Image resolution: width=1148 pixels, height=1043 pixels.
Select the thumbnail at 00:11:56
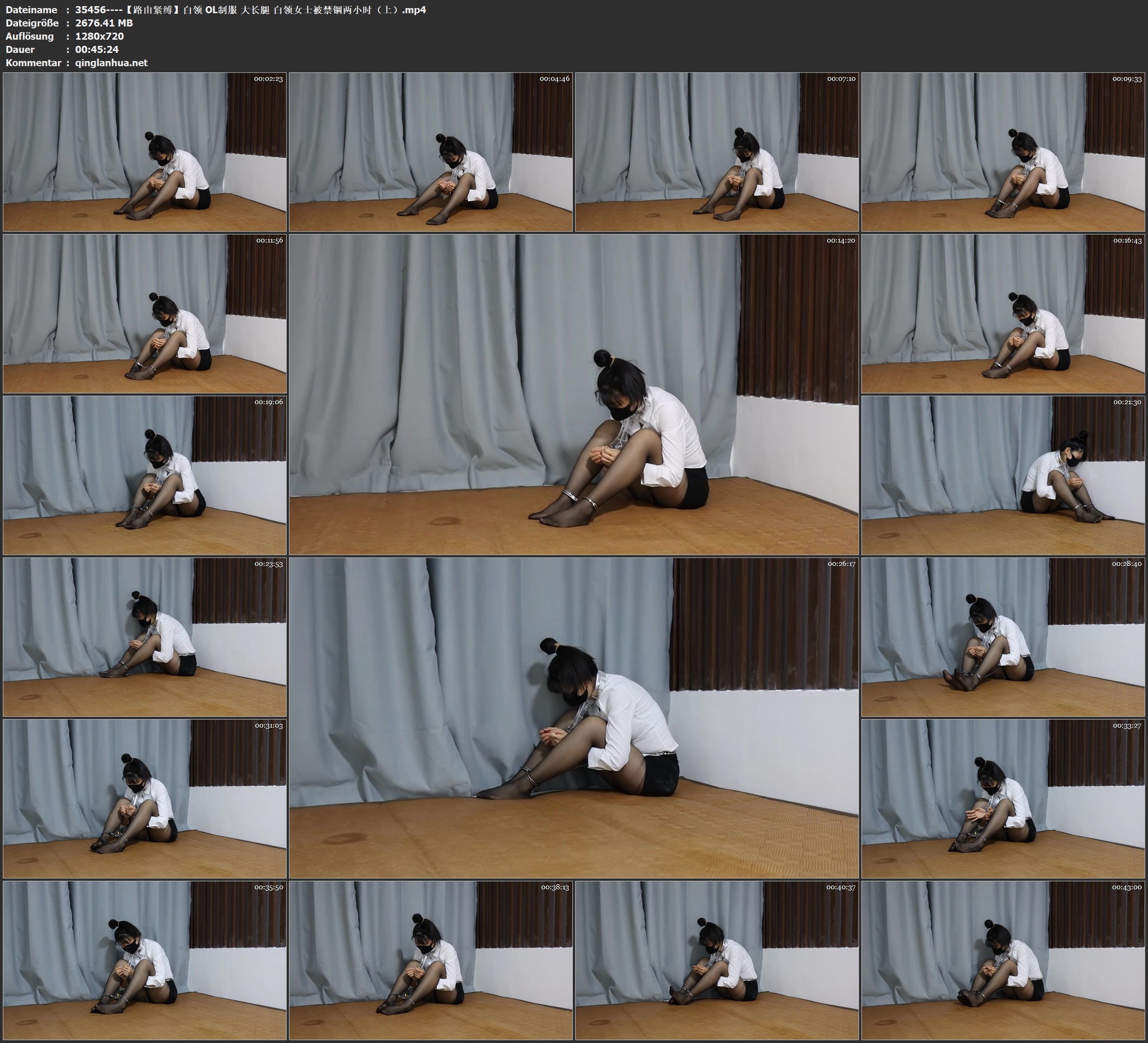coord(145,313)
